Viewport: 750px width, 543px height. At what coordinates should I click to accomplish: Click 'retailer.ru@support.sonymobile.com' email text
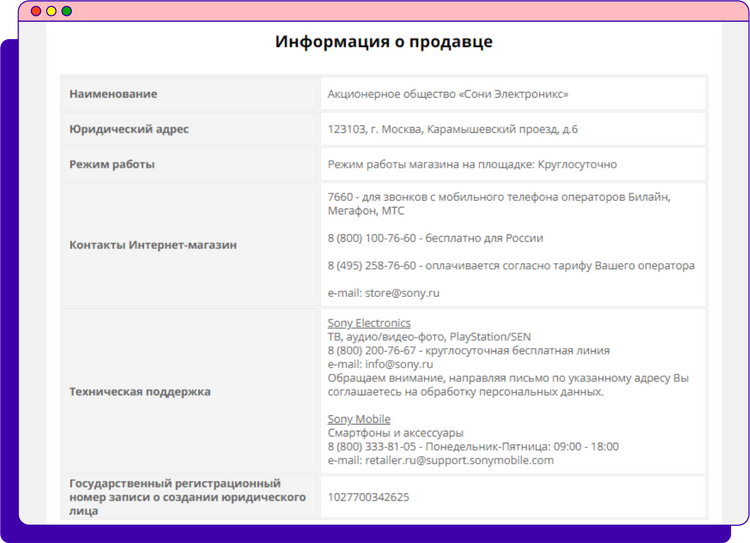point(459,461)
